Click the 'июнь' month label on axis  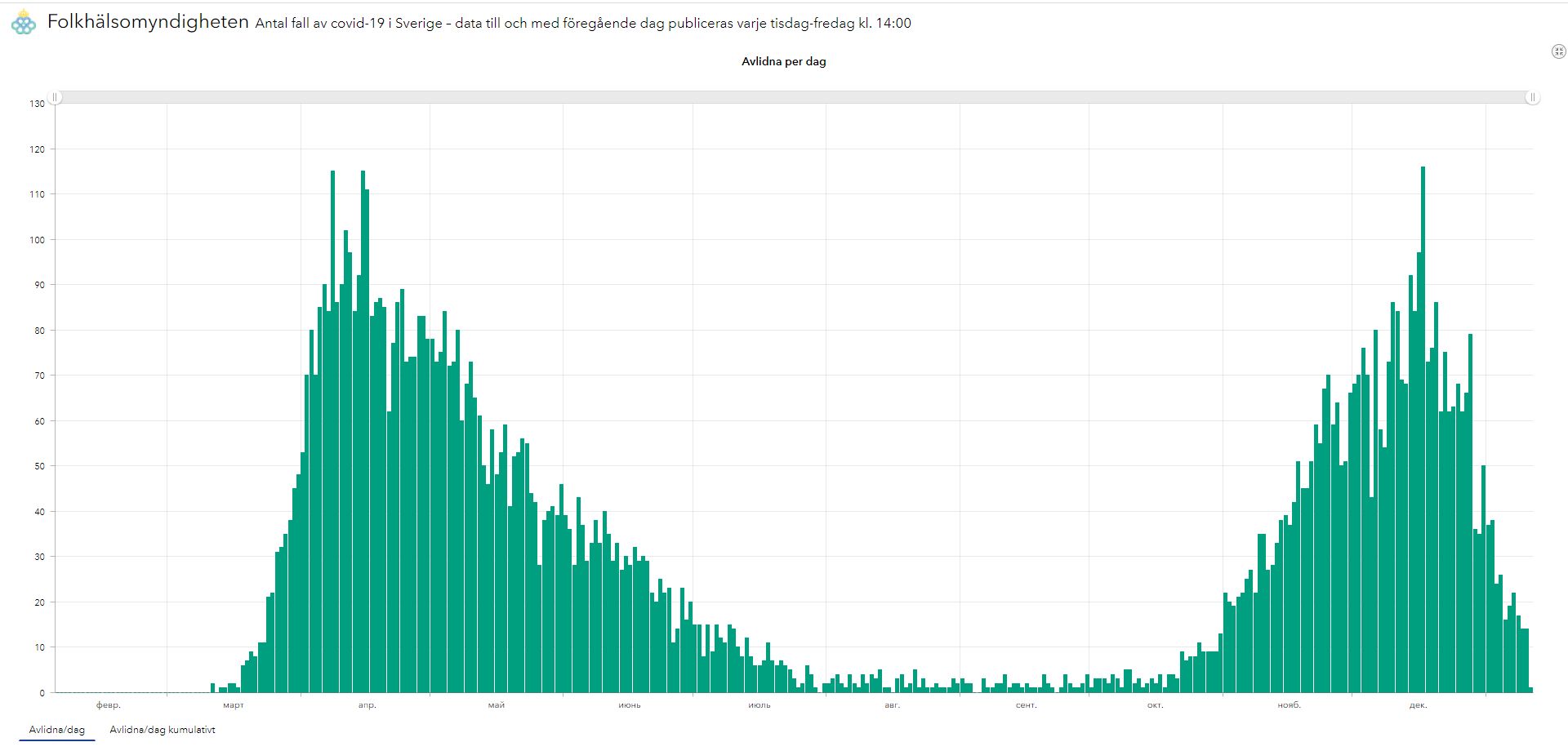[630, 704]
